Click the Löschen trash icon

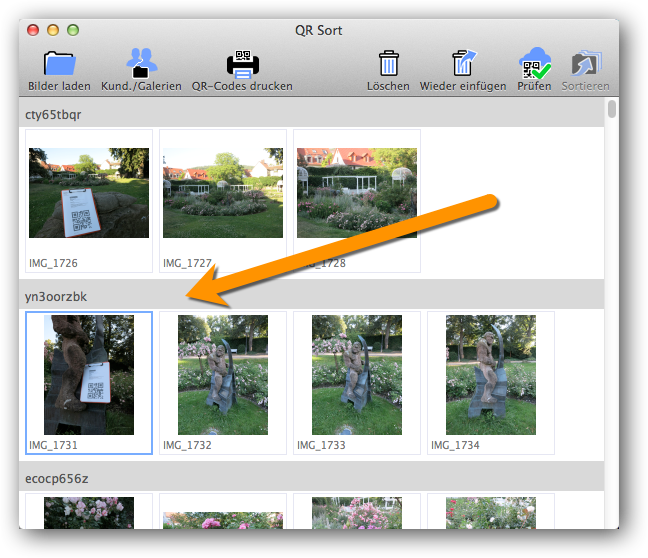(388, 64)
